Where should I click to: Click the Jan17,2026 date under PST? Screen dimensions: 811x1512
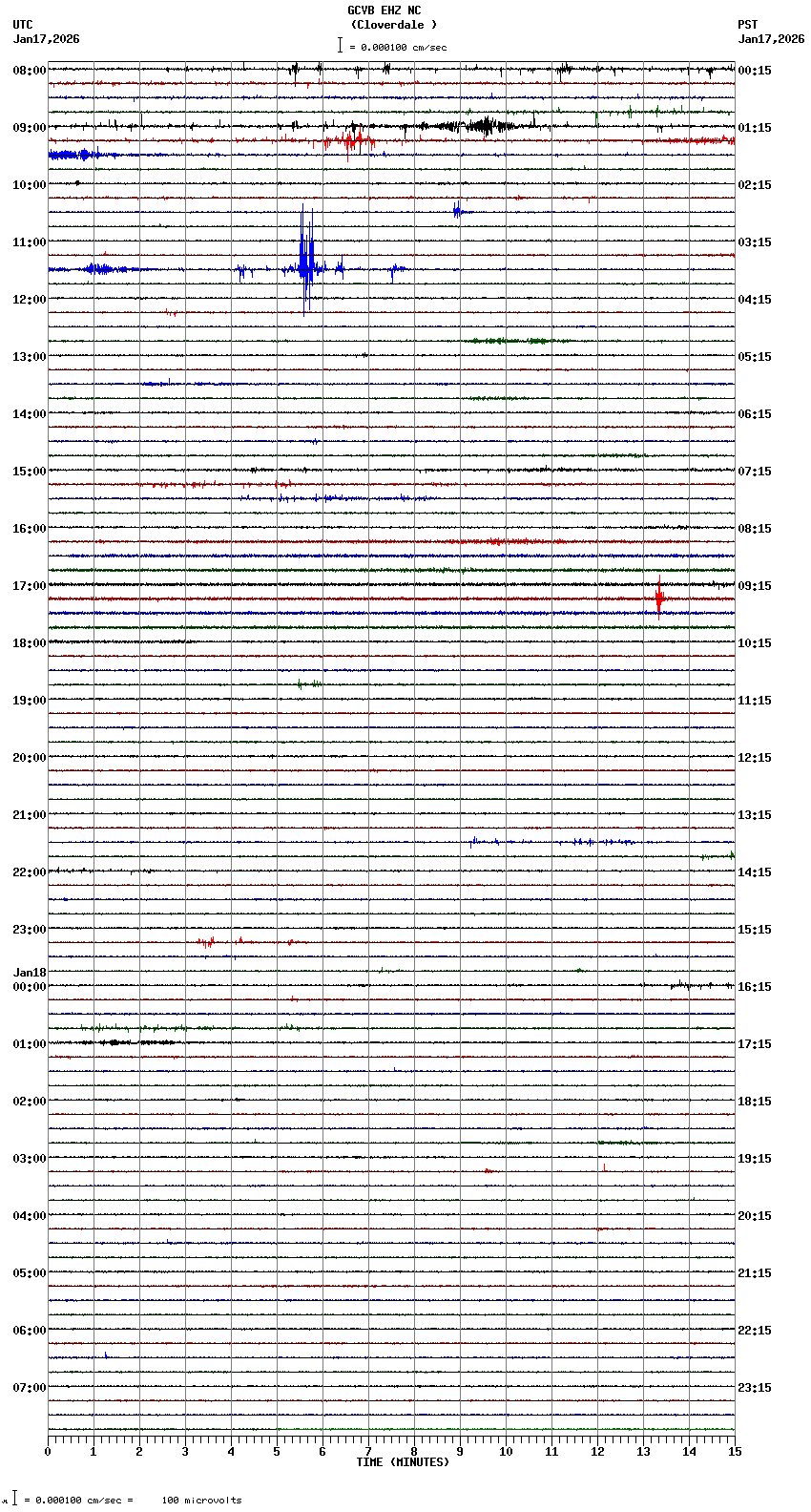[x=771, y=39]
